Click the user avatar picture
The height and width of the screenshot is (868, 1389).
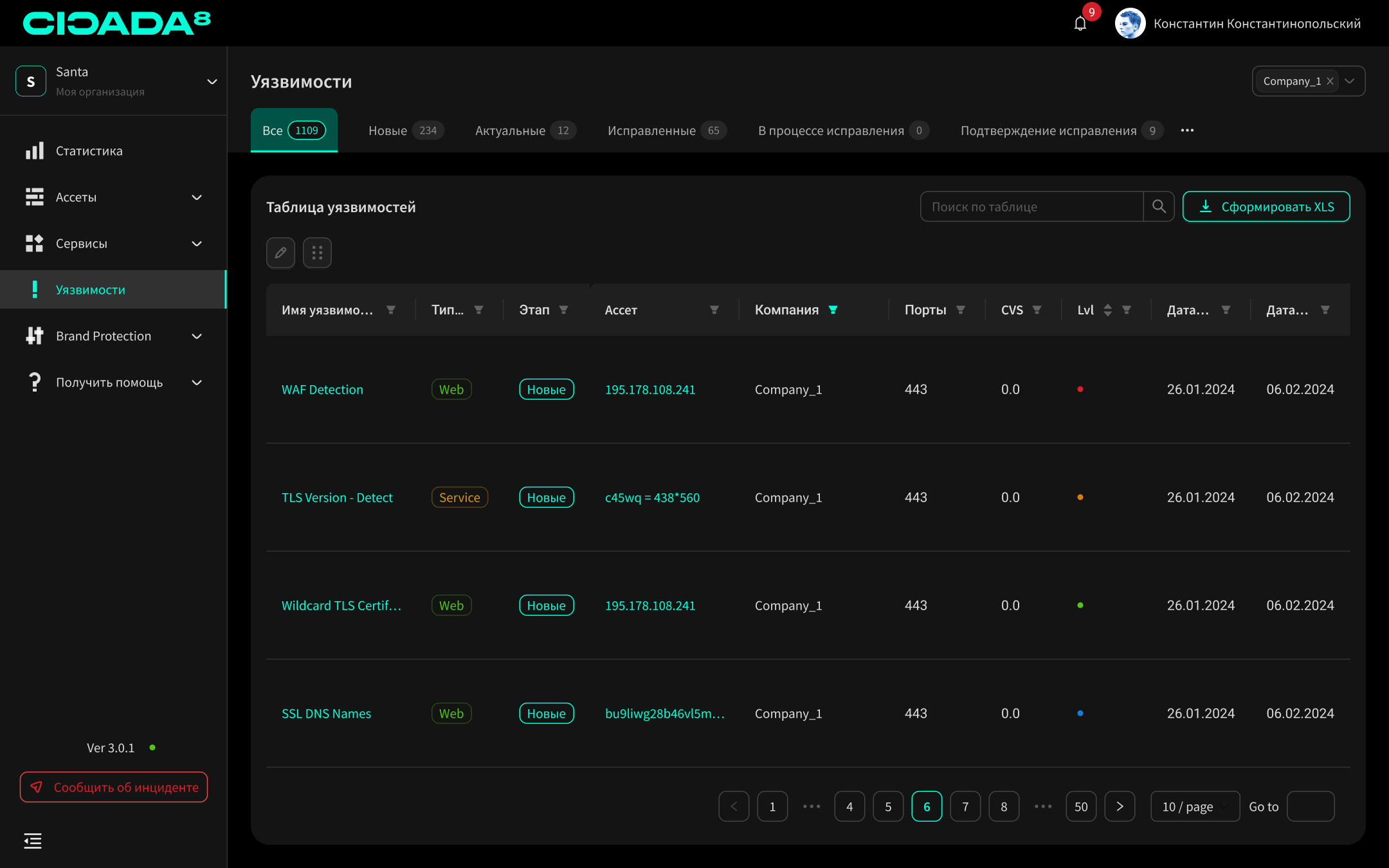[1130, 24]
